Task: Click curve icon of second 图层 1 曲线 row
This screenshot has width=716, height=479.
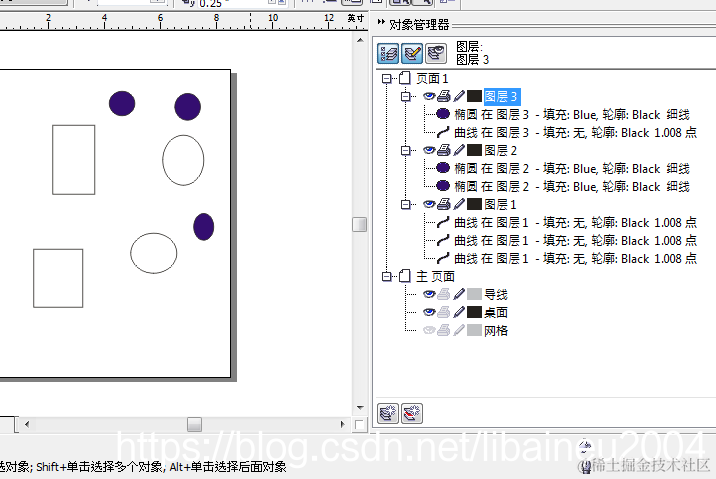Action: pyautogui.click(x=443, y=240)
